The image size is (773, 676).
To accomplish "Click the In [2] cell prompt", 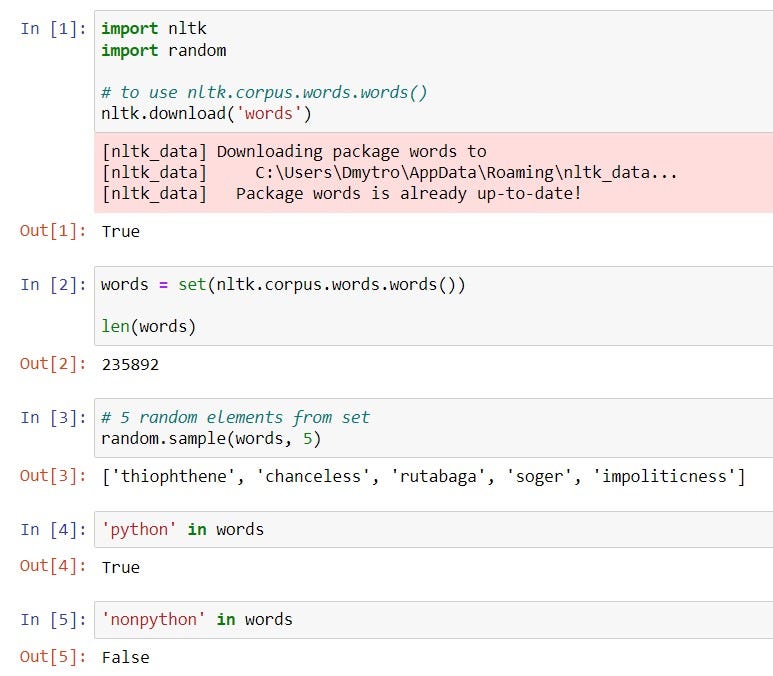I will pyautogui.click(x=53, y=285).
